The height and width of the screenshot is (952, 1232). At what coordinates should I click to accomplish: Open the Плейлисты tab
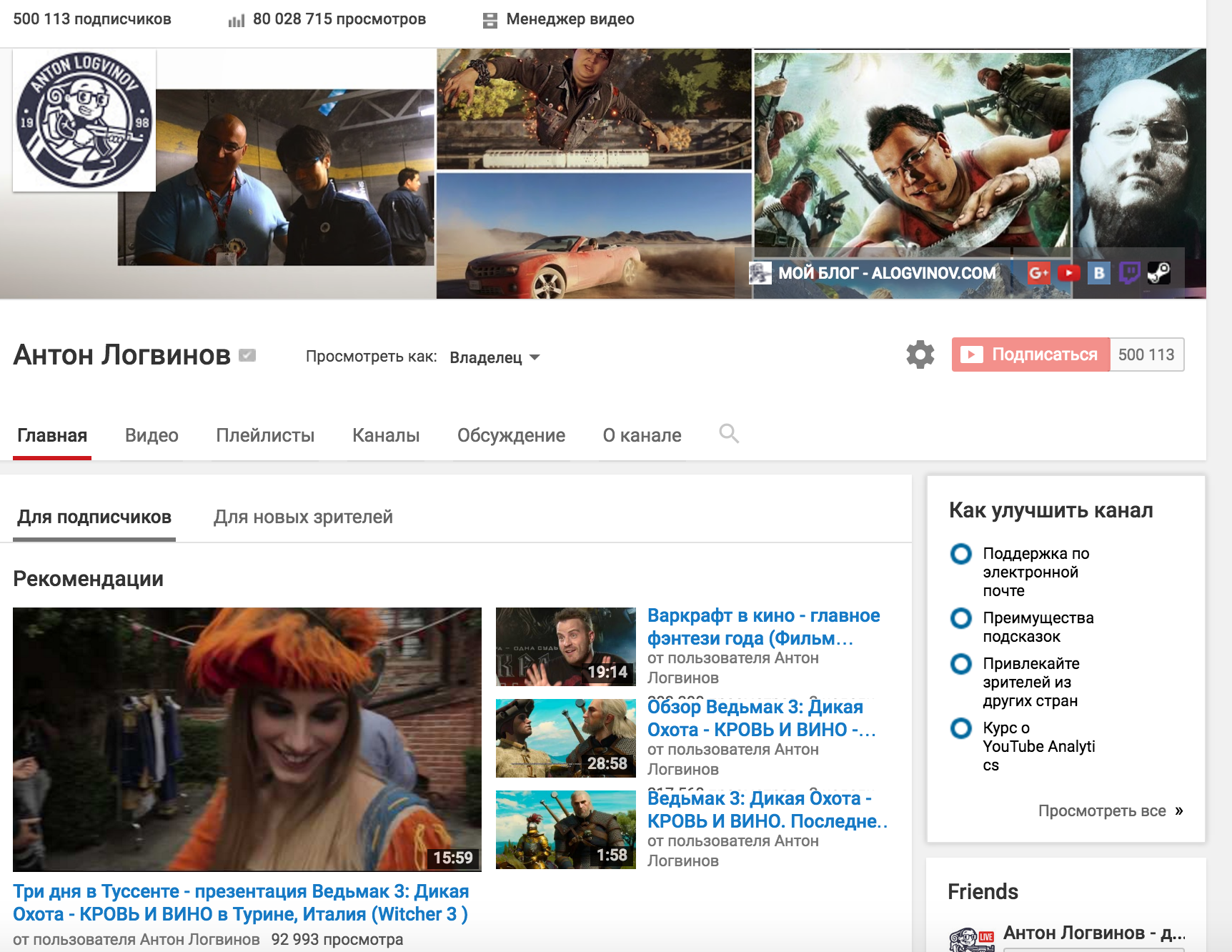265,435
